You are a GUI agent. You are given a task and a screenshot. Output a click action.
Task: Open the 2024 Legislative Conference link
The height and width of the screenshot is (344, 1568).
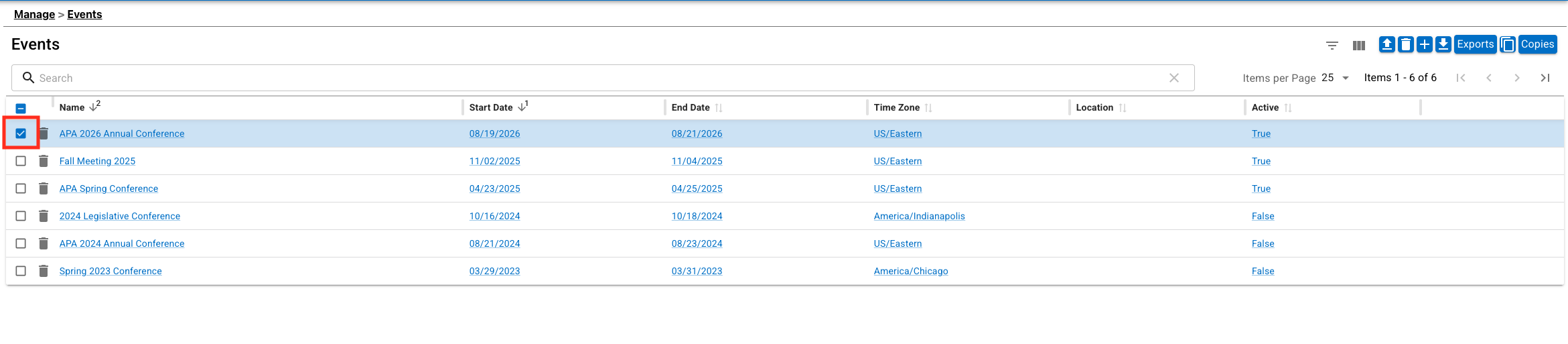pos(119,216)
